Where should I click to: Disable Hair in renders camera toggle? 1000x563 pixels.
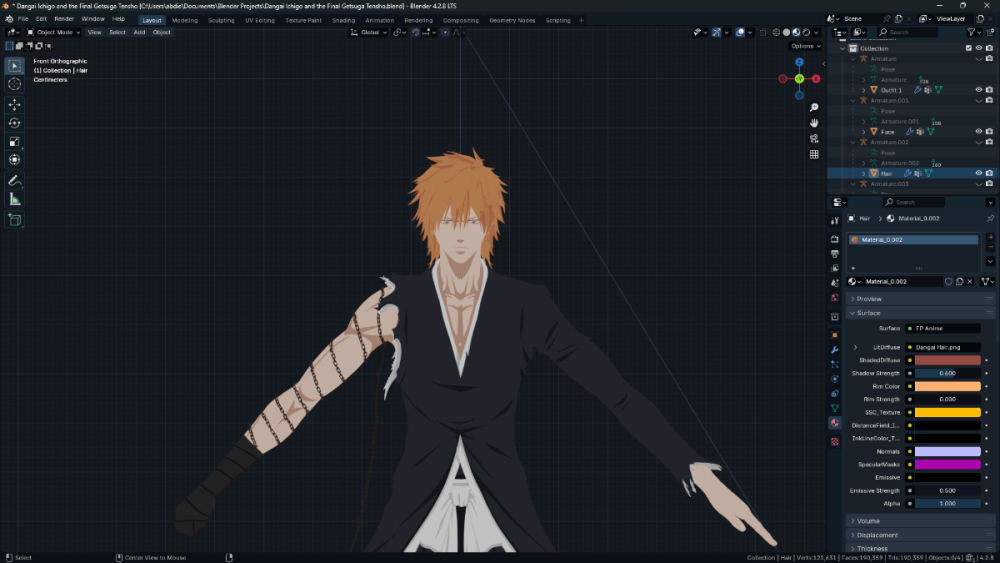point(989,173)
